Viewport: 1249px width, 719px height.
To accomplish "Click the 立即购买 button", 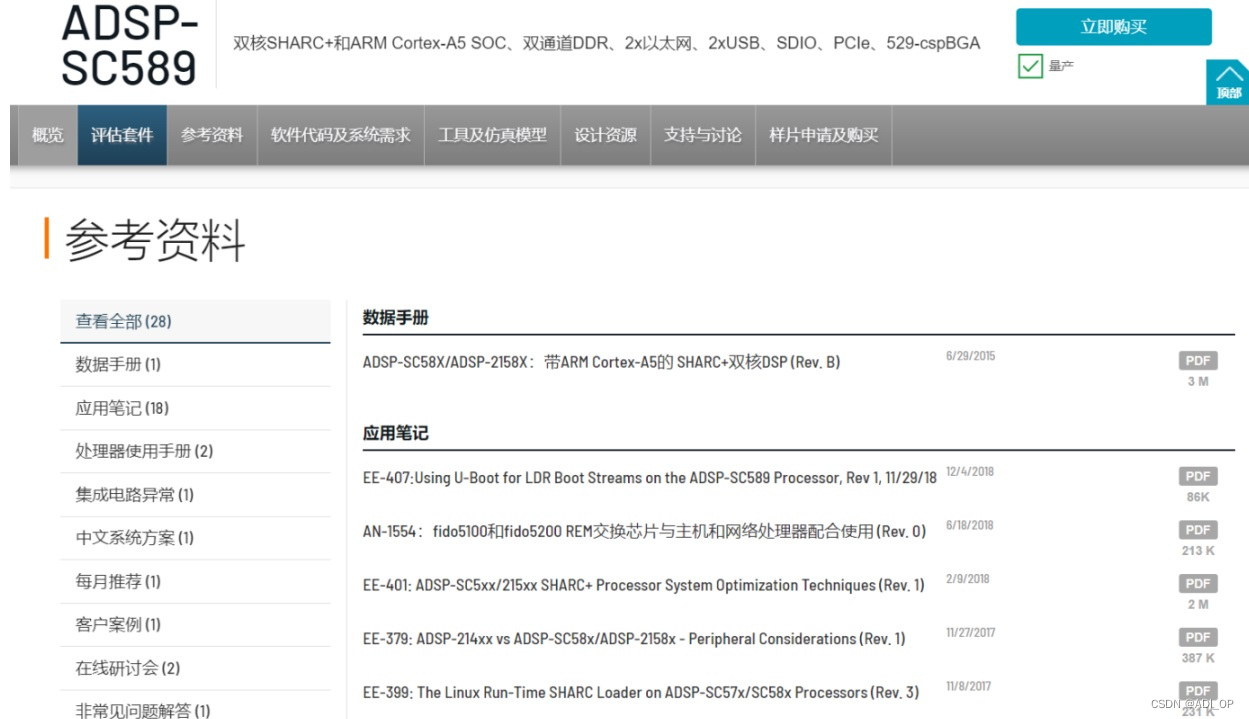I will (1113, 27).
